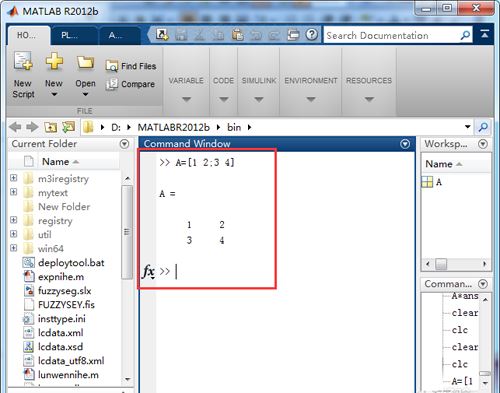Click Find Files
Viewport: 500px width, 393px height.
(131, 66)
